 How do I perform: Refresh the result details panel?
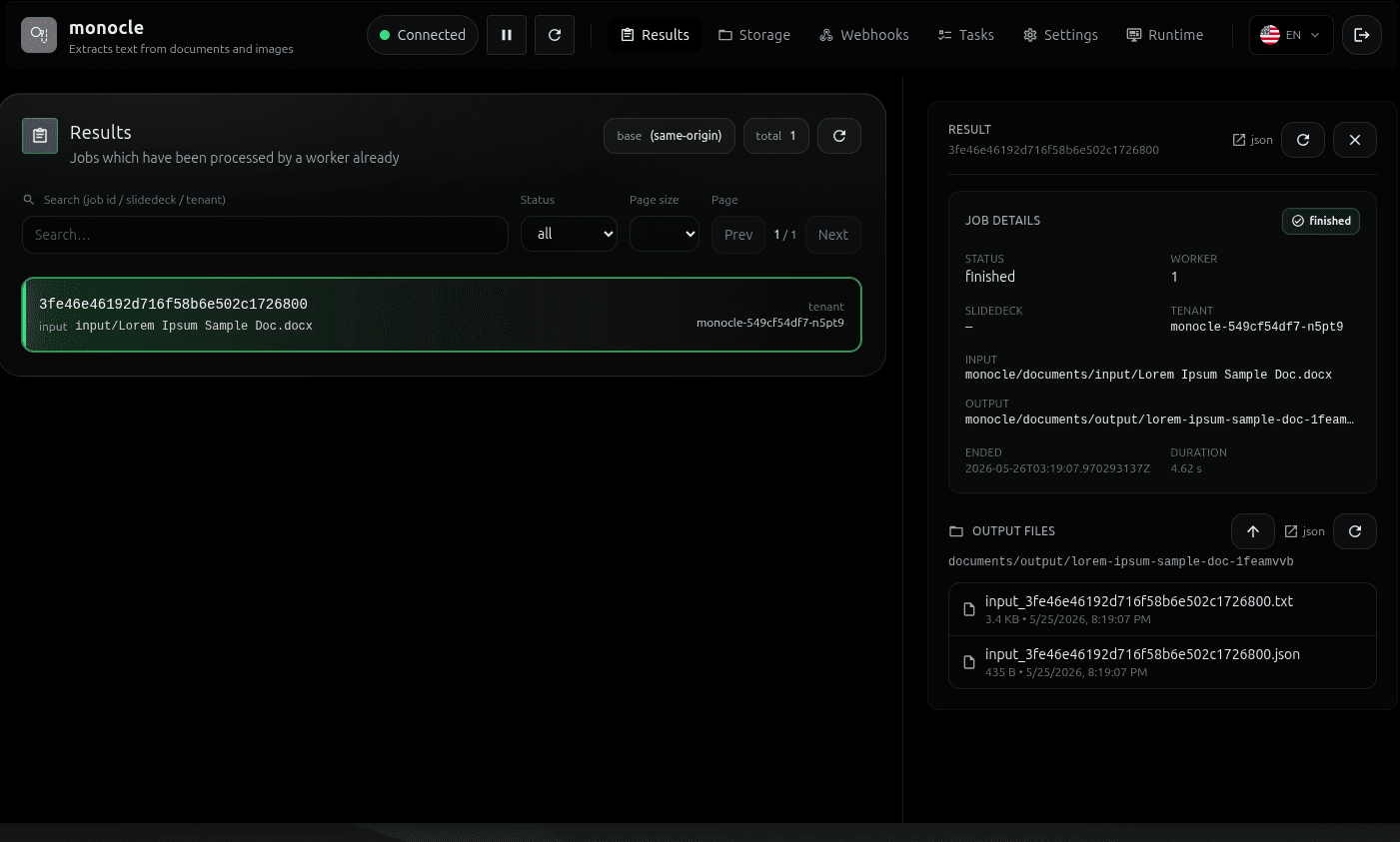coord(1303,140)
